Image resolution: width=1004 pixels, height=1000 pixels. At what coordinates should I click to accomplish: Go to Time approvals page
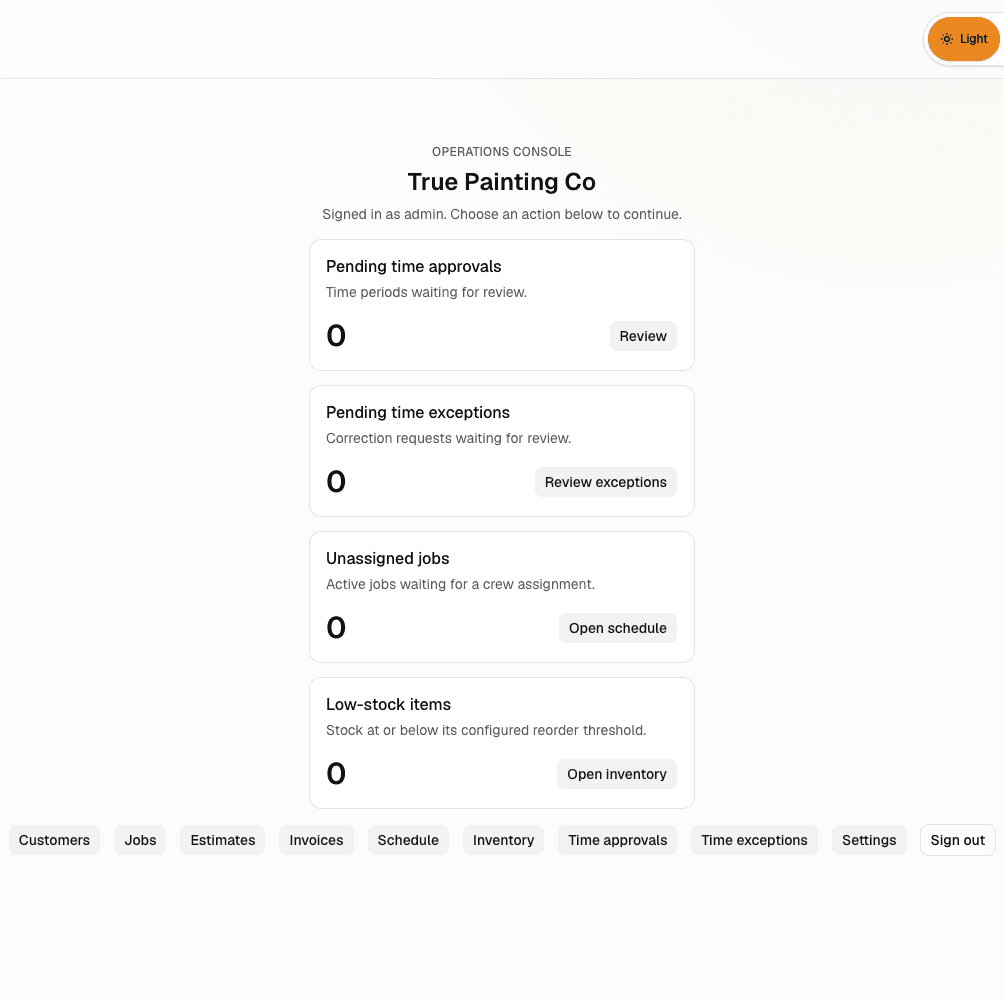[617, 840]
